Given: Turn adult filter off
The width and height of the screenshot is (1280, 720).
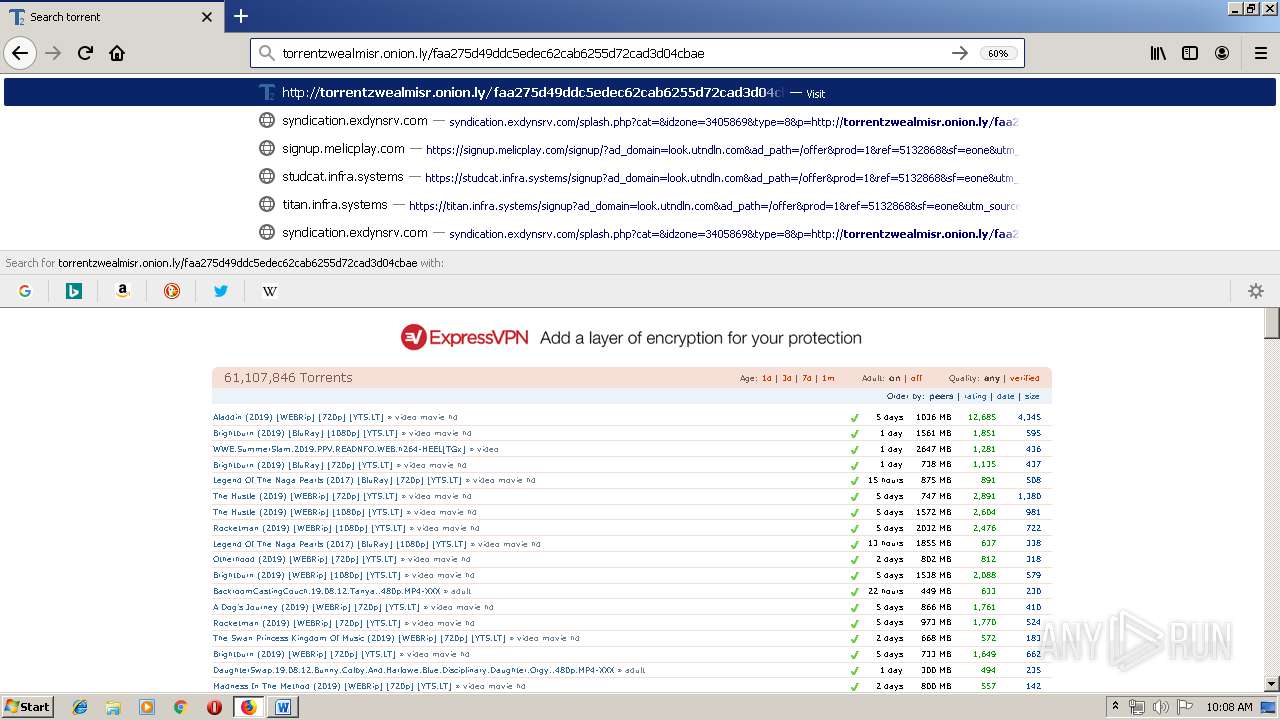Looking at the screenshot, I should 916,378.
